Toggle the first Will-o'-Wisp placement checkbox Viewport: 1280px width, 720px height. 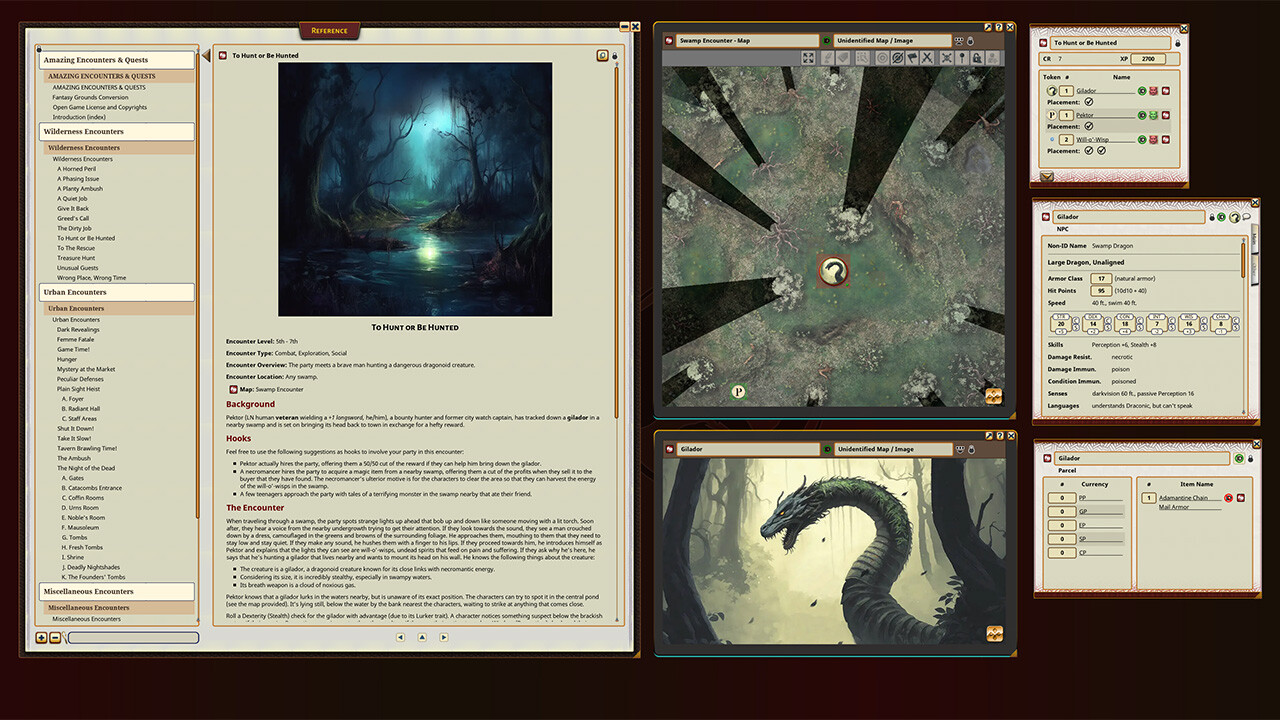pos(1088,149)
